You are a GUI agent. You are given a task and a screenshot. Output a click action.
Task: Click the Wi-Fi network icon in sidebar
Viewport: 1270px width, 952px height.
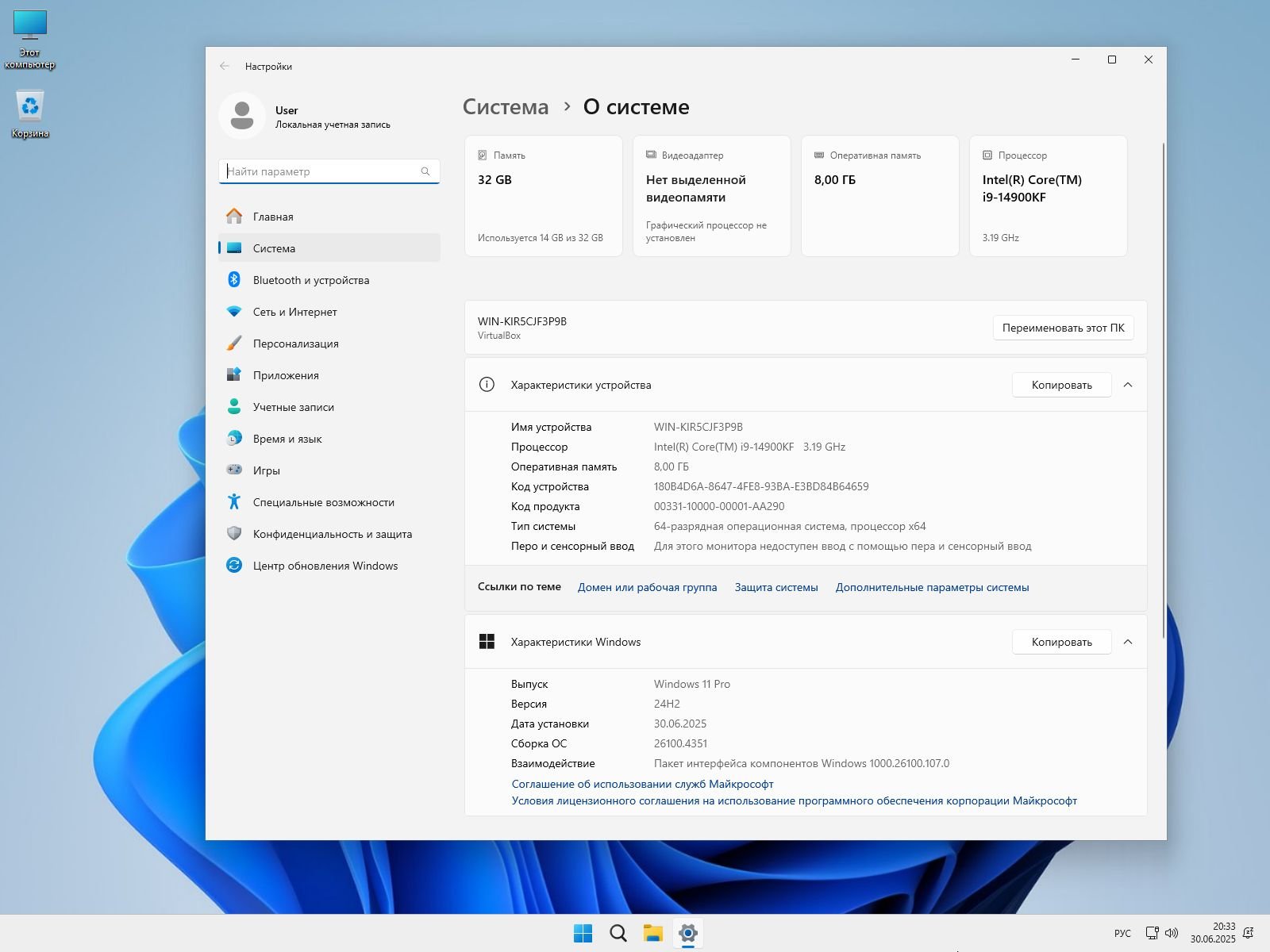tap(234, 312)
